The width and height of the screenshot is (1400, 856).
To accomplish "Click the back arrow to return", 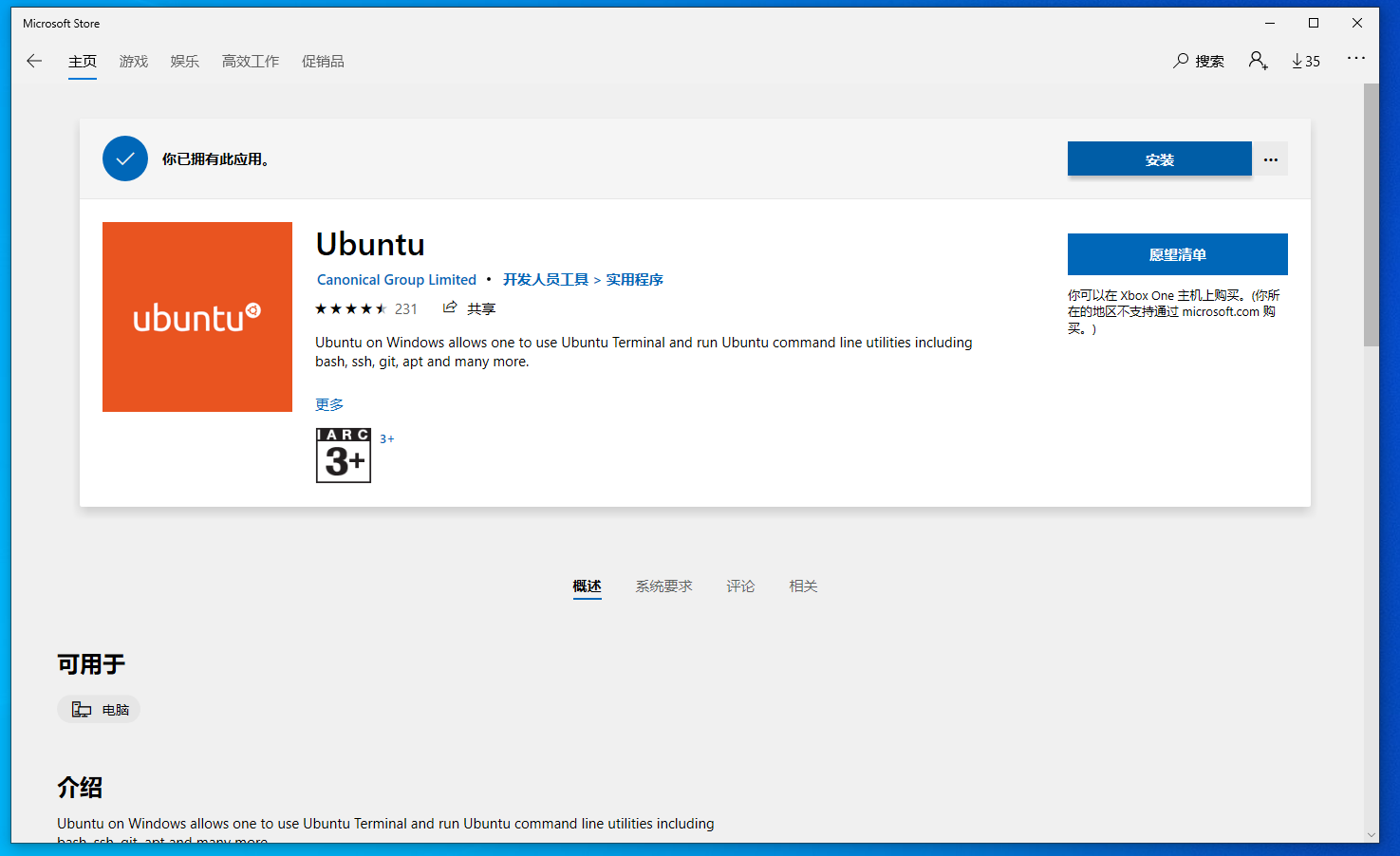I will pos(34,61).
